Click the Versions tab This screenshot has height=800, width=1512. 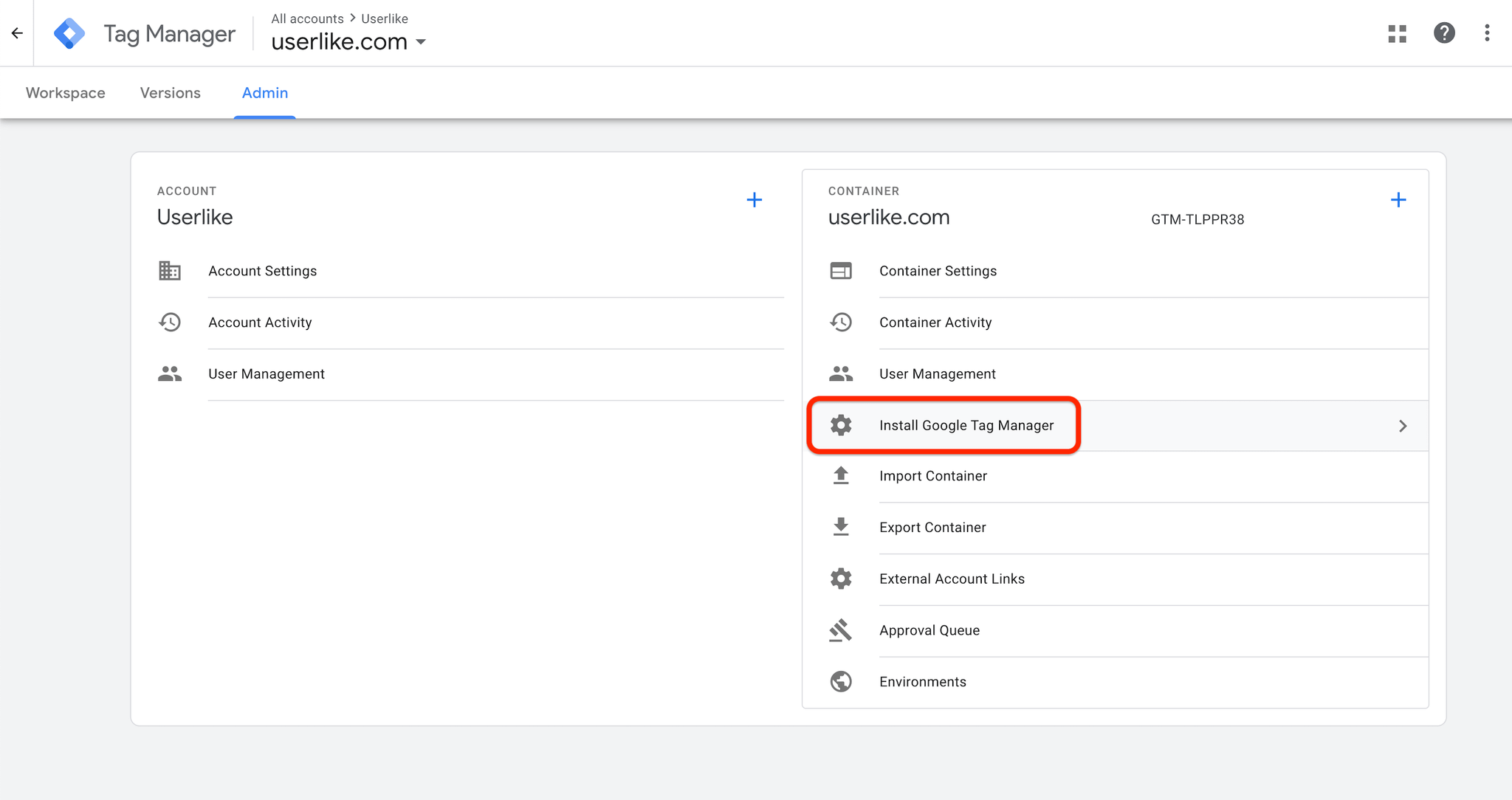(170, 92)
